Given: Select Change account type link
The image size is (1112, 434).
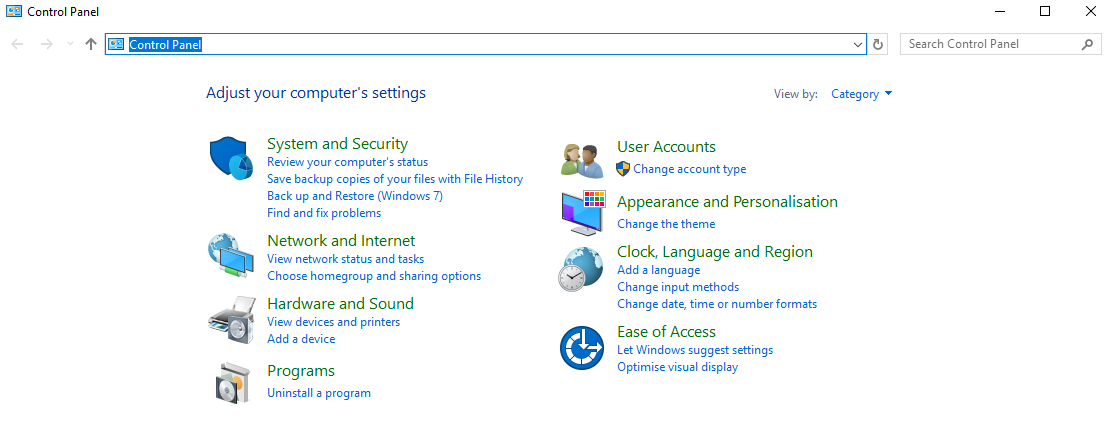Looking at the screenshot, I should click(x=689, y=169).
